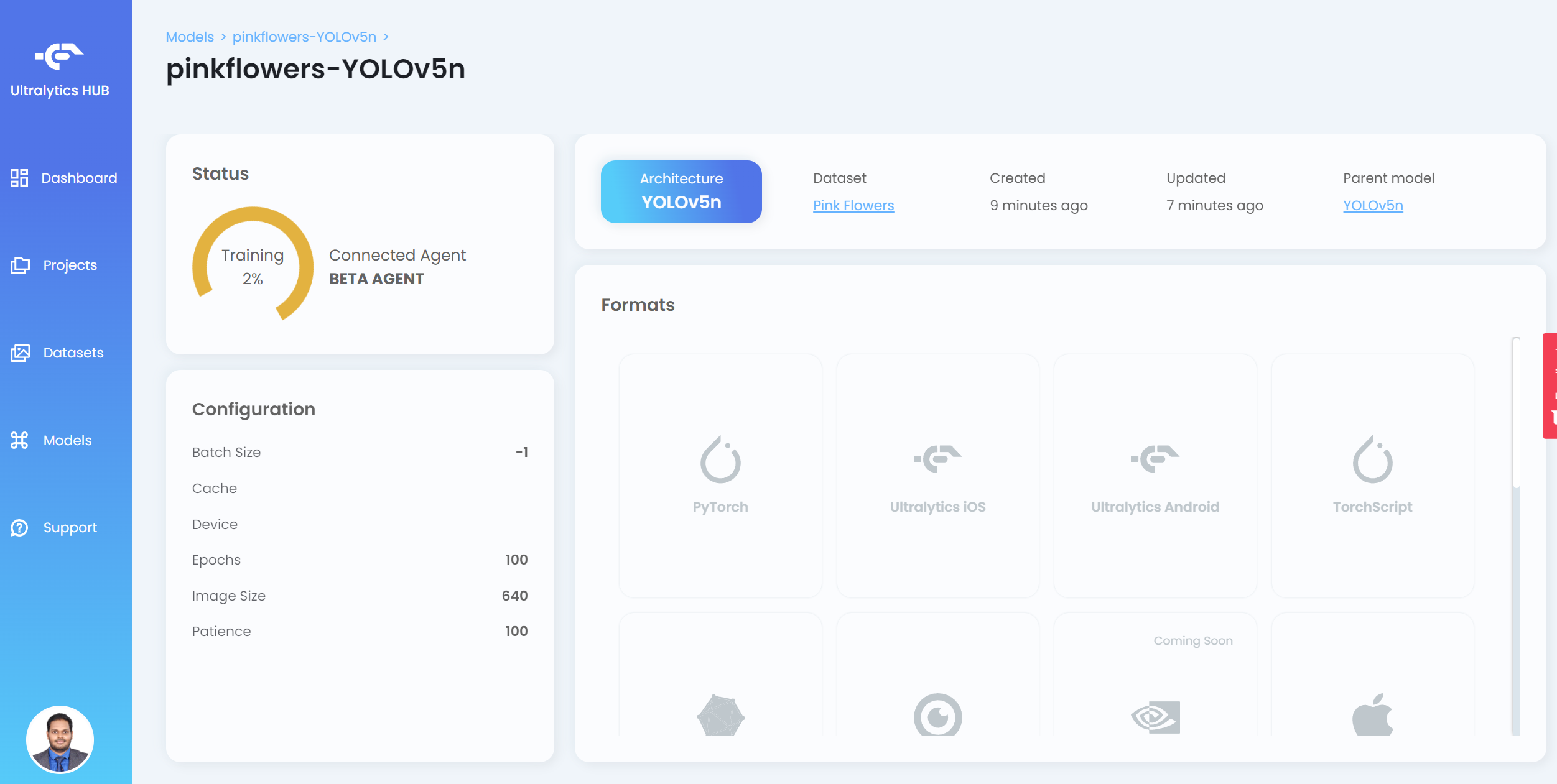Click the BETA AGENT text
This screenshot has height=784, width=1557.
pyautogui.click(x=376, y=279)
